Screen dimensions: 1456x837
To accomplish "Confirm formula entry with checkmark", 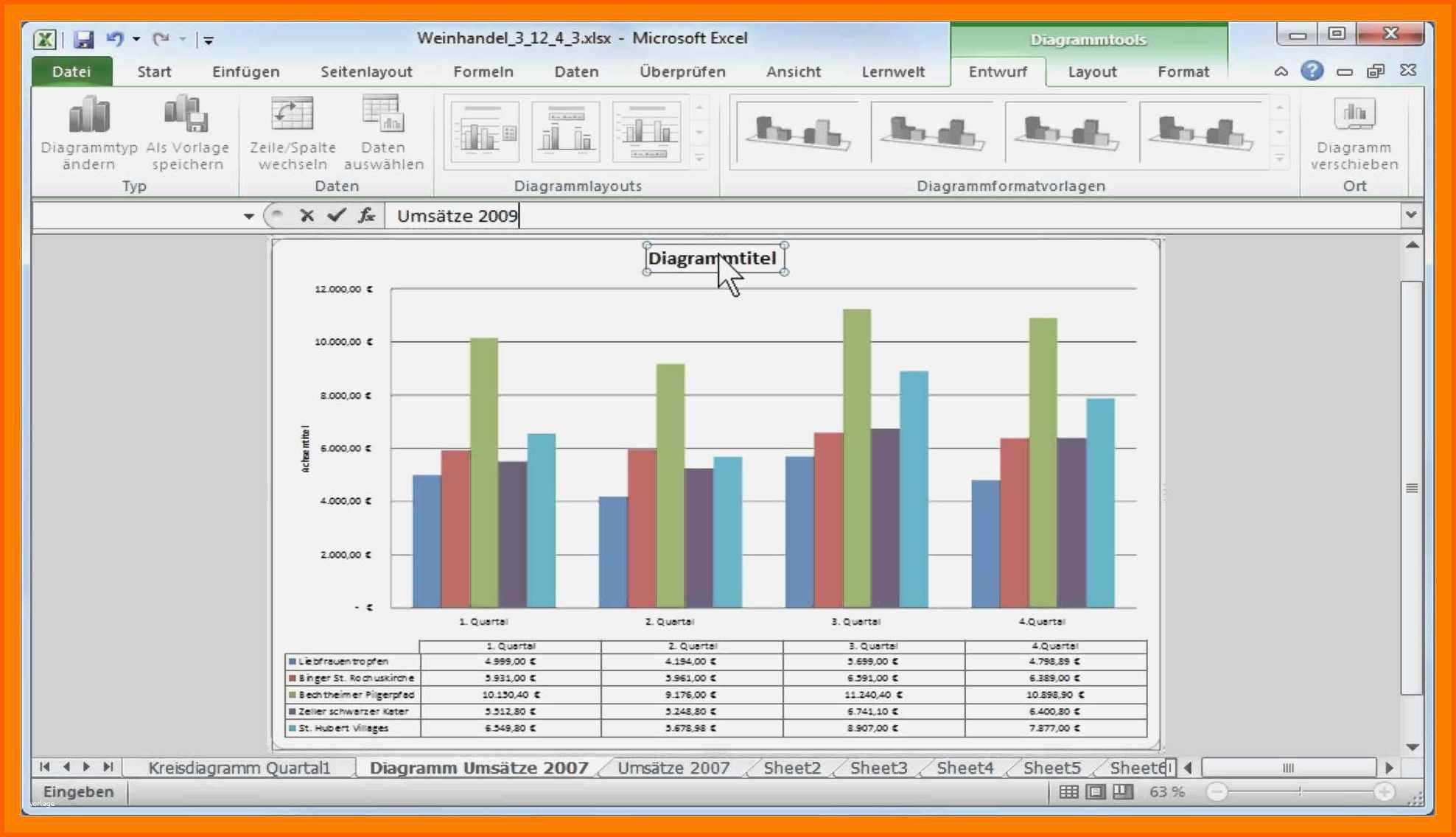I will pyautogui.click(x=336, y=215).
